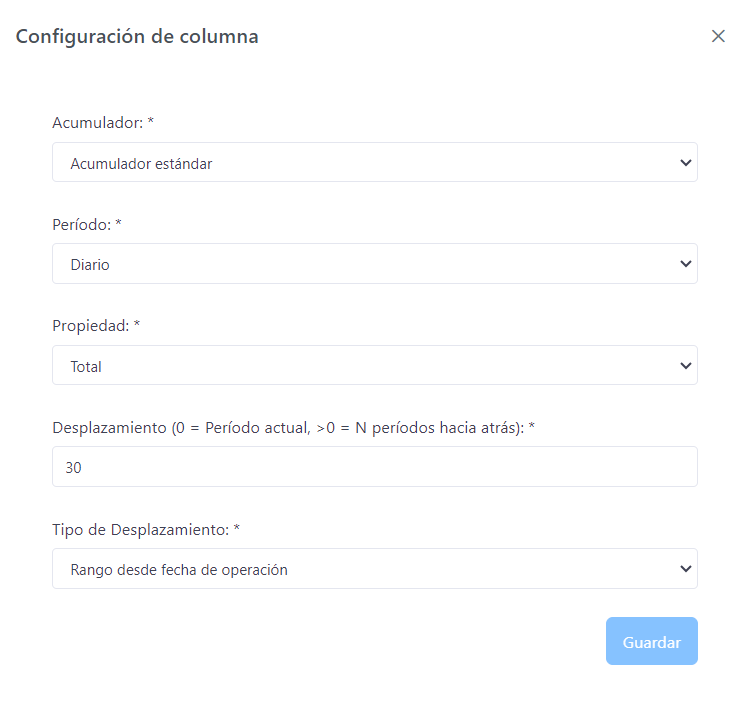
Task: Click the chevron arrow in the Período field
Action: point(685,264)
